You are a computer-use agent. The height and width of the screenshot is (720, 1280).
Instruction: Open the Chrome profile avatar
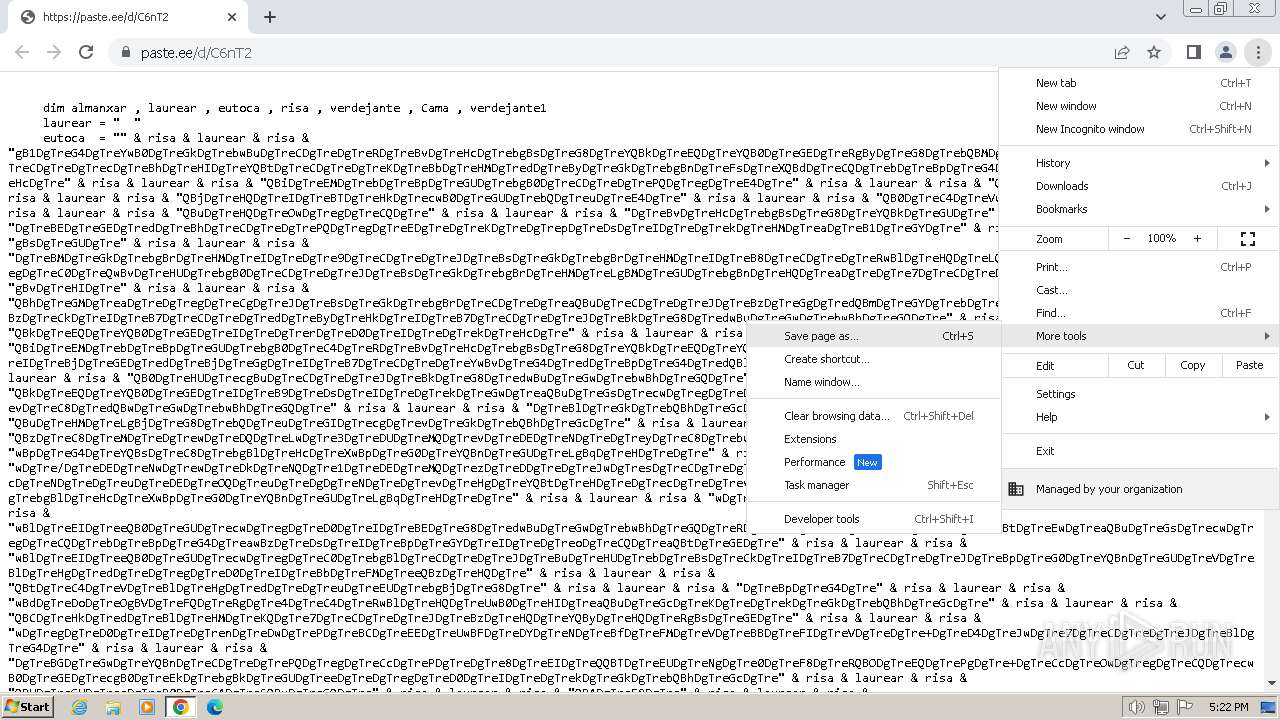pyautogui.click(x=1225, y=52)
